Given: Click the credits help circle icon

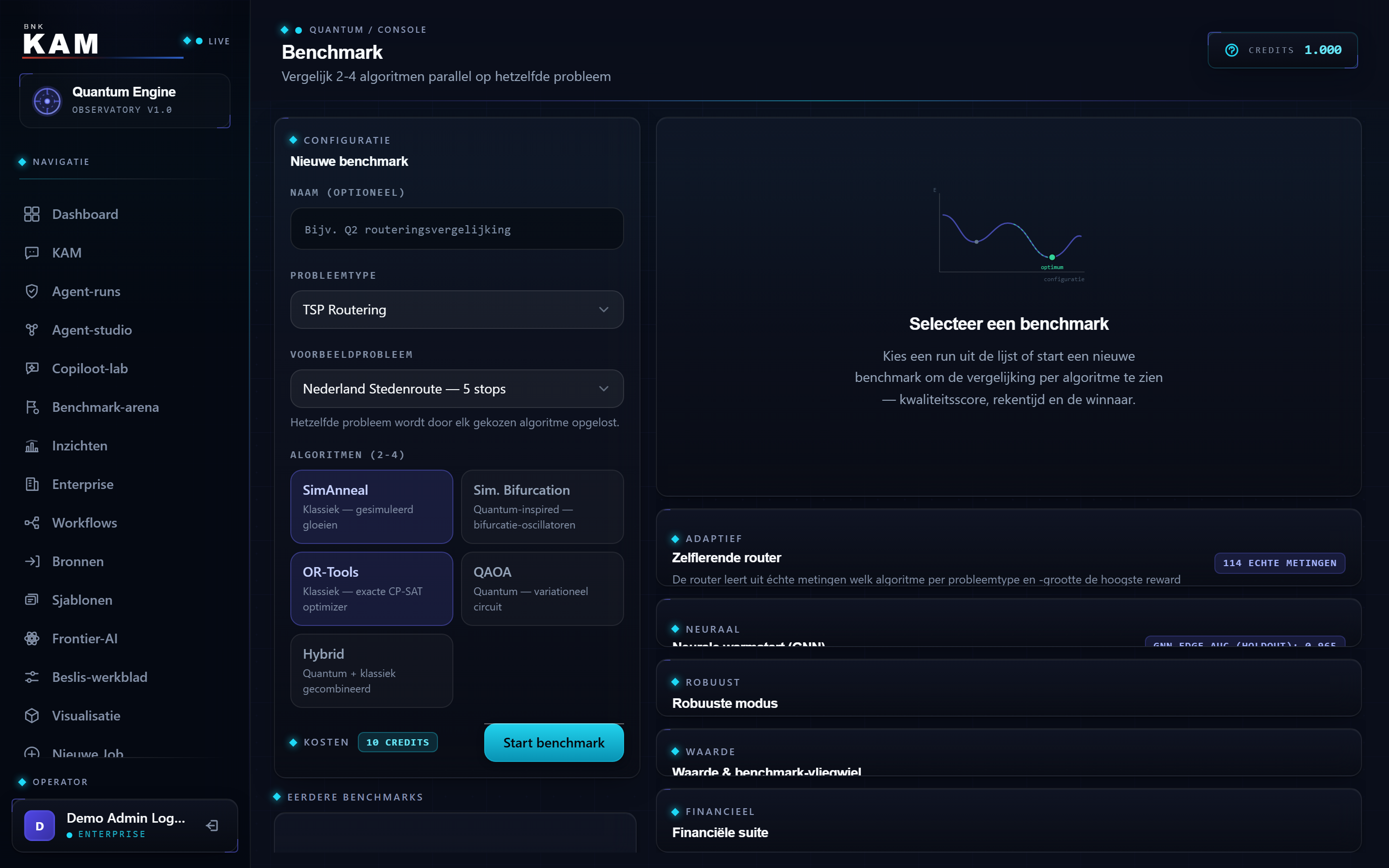Looking at the screenshot, I should (1232, 50).
